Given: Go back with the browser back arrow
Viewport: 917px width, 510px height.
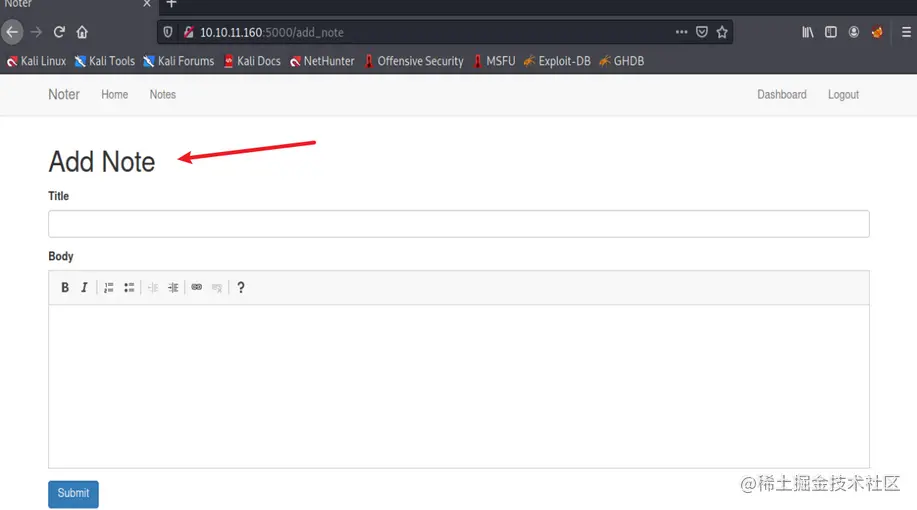Looking at the screenshot, I should 12,32.
